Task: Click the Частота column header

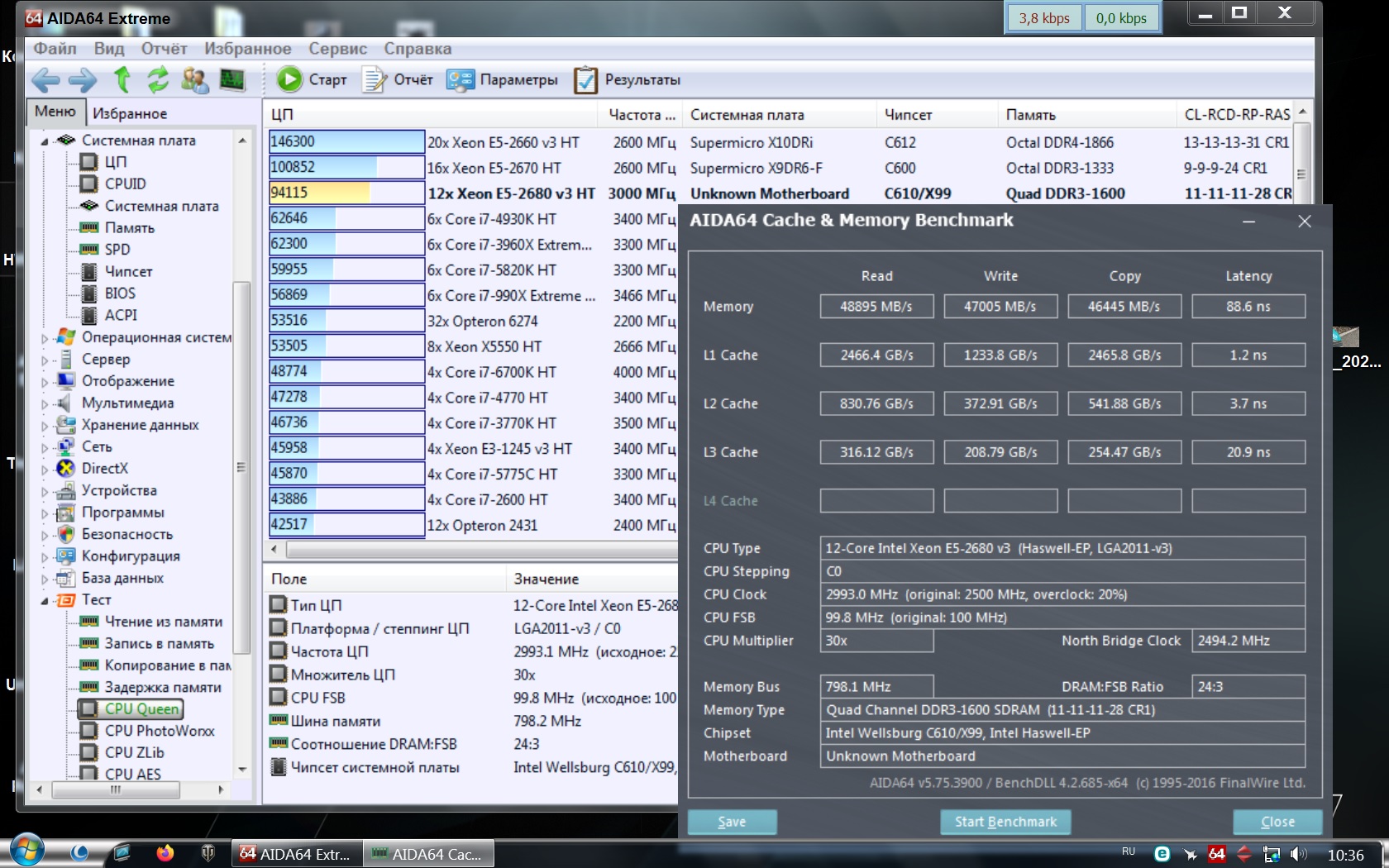Action: [642, 115]
